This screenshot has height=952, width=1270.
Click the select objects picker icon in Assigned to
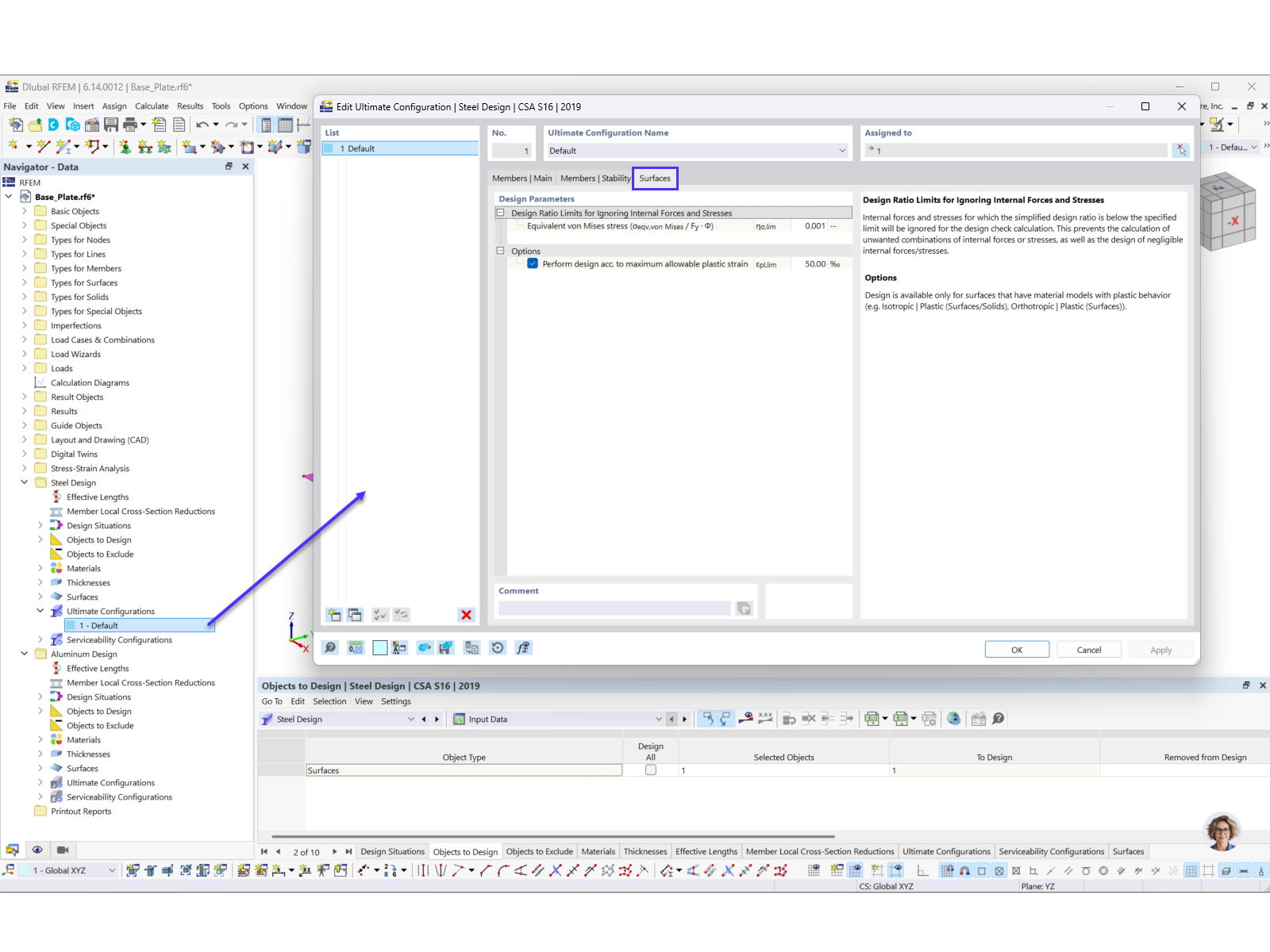click(x=1181, y=150)
